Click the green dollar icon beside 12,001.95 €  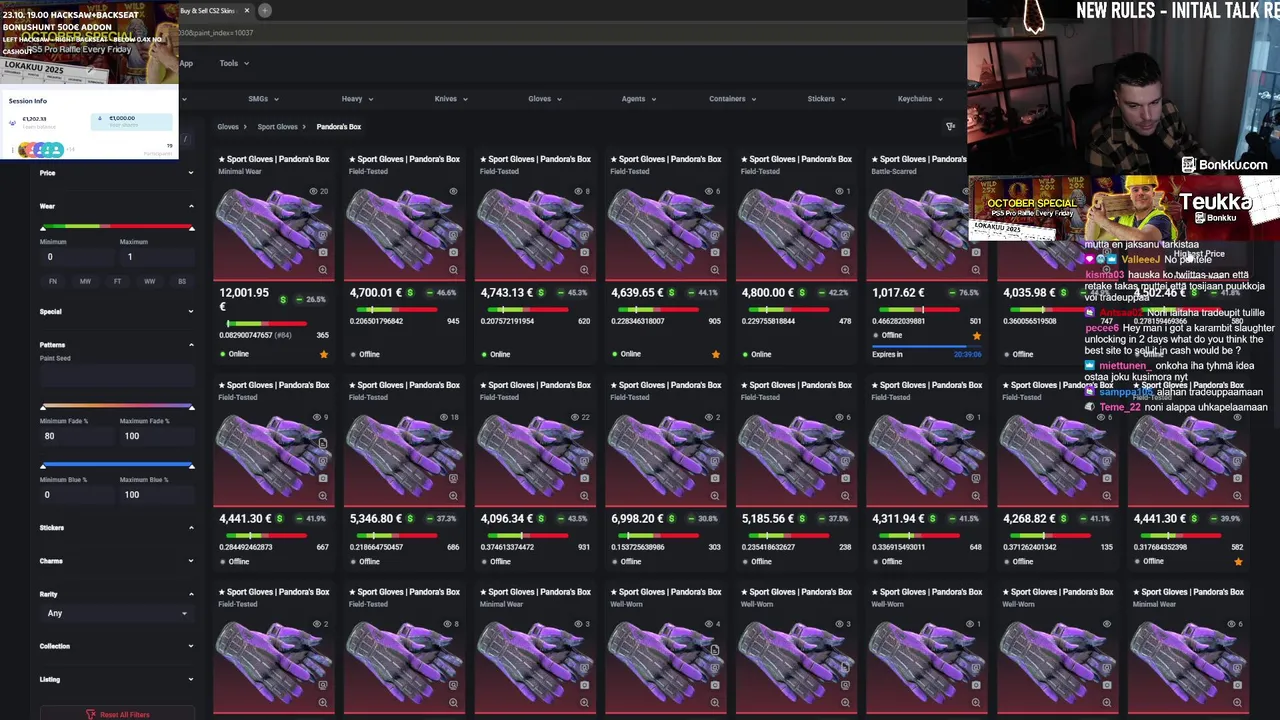click(283, 299)
